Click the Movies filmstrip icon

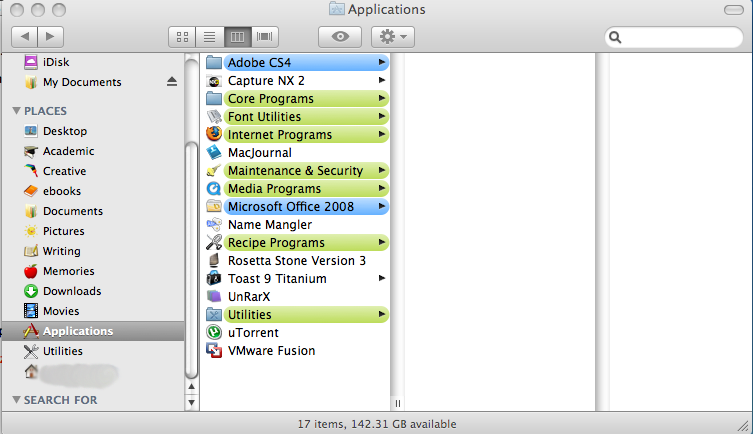[31, 311]
